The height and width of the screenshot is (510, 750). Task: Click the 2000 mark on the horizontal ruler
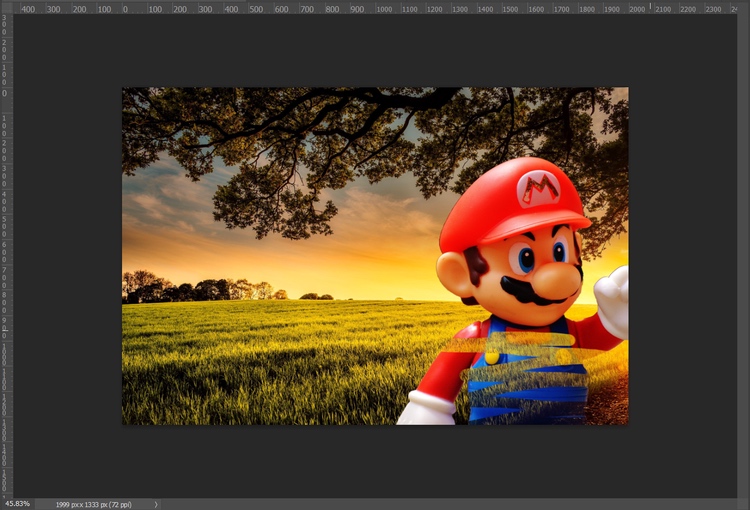637,9
